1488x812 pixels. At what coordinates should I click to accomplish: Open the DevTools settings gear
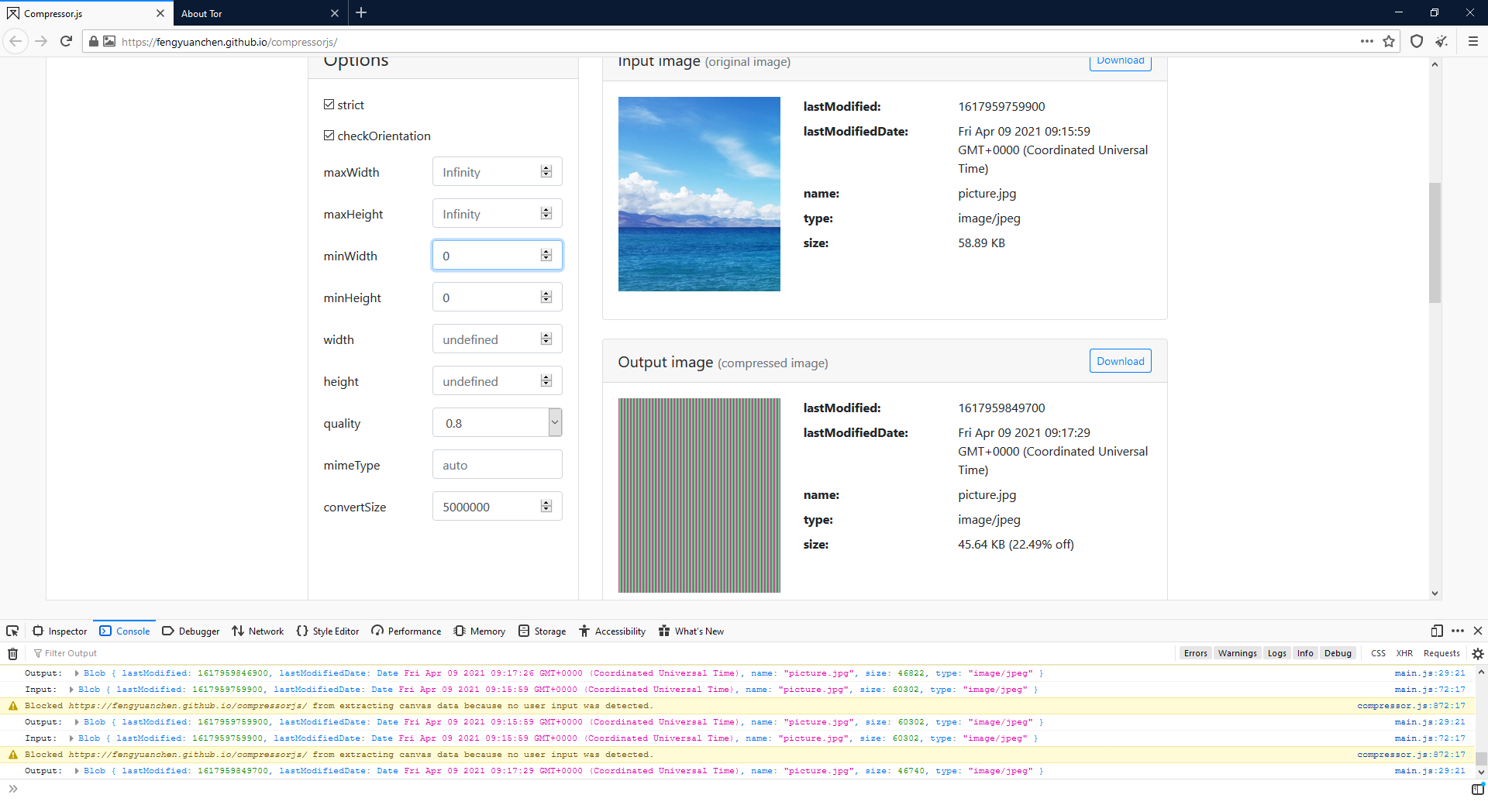[1479, 653]
